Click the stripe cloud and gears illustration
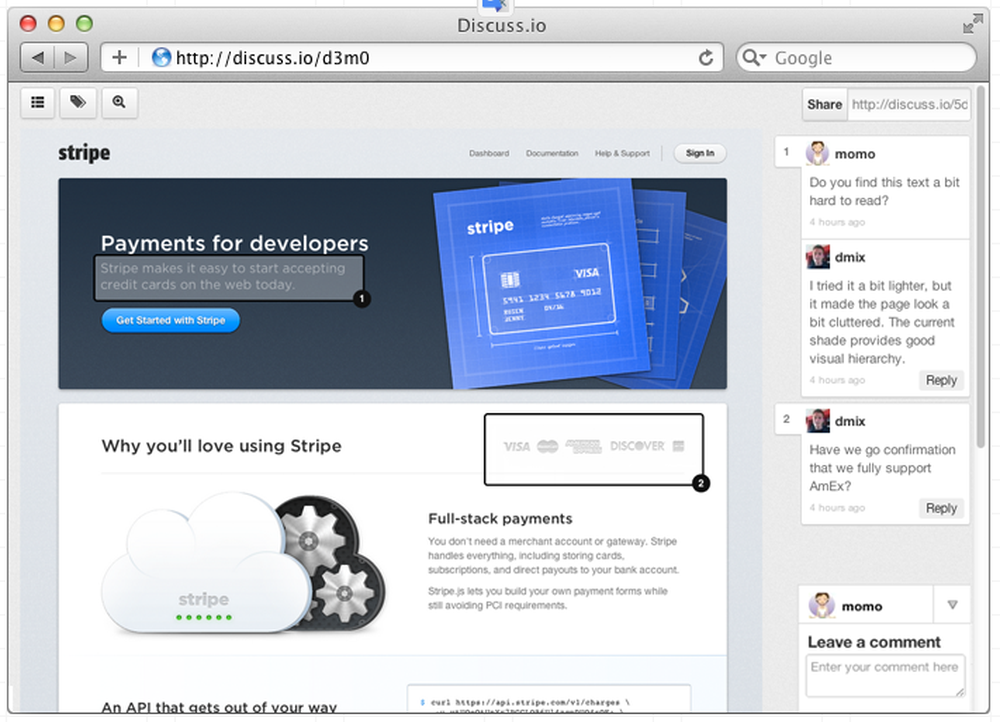The width and height of the screenshot is (1000, 722). point(244,563)
